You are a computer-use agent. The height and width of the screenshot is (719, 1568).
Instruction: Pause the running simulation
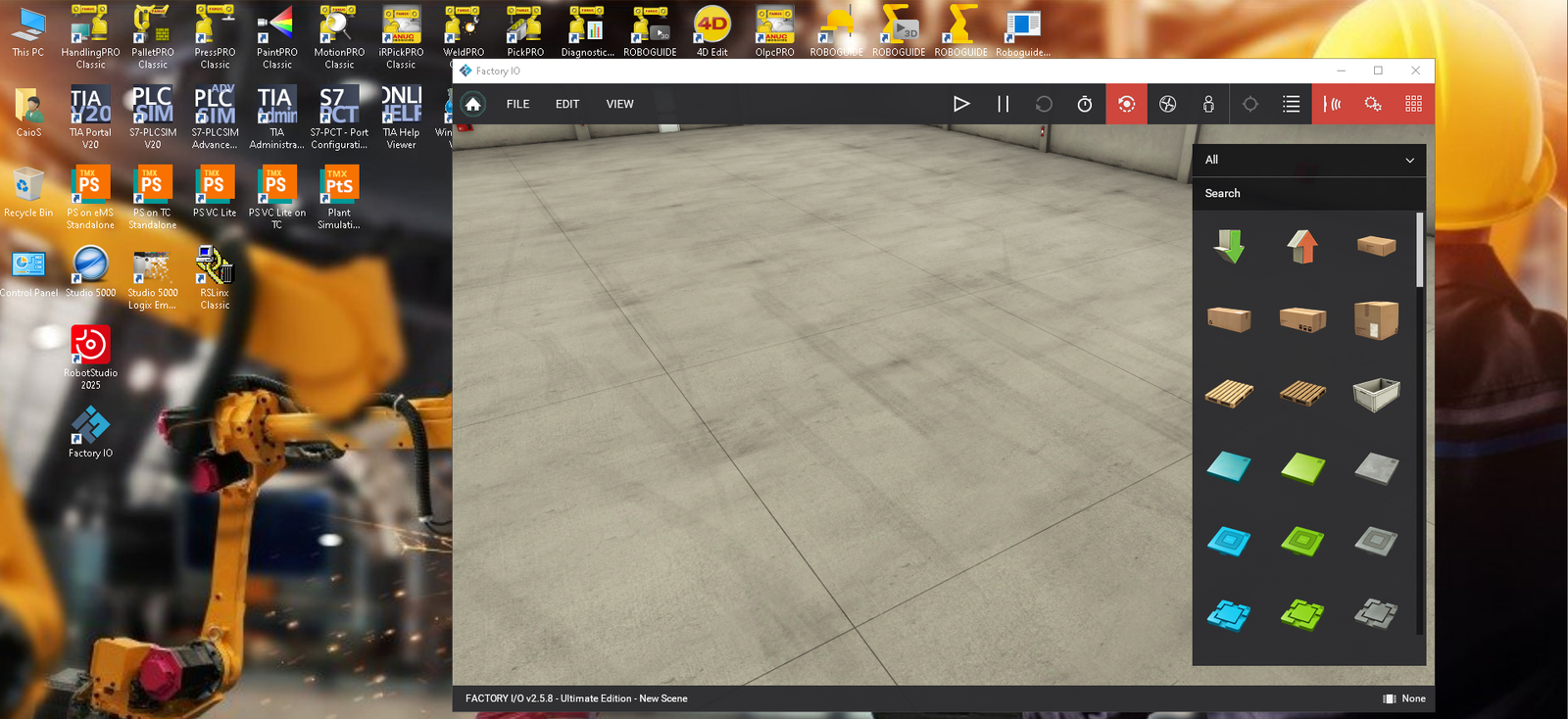pyautogui.click(x=1003, y=104)
